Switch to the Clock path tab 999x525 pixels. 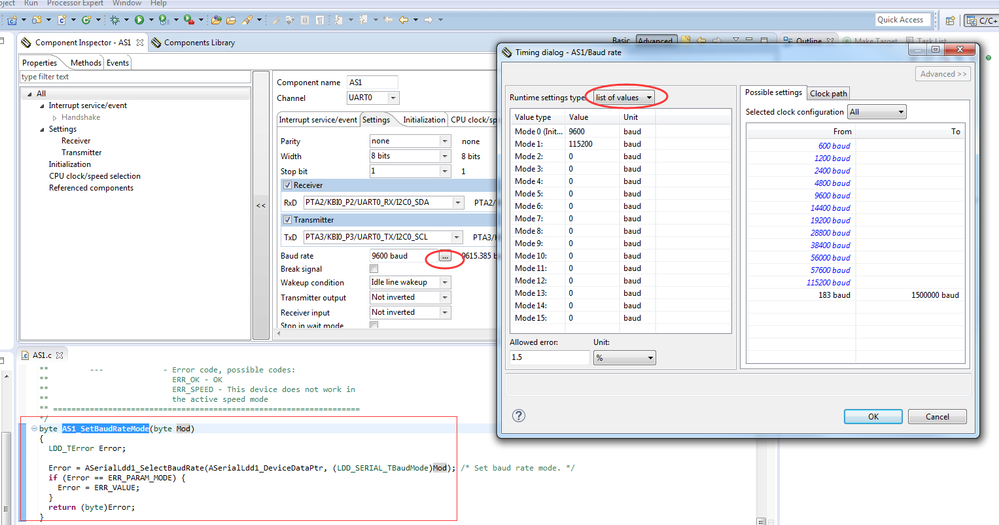pos(828,93)
